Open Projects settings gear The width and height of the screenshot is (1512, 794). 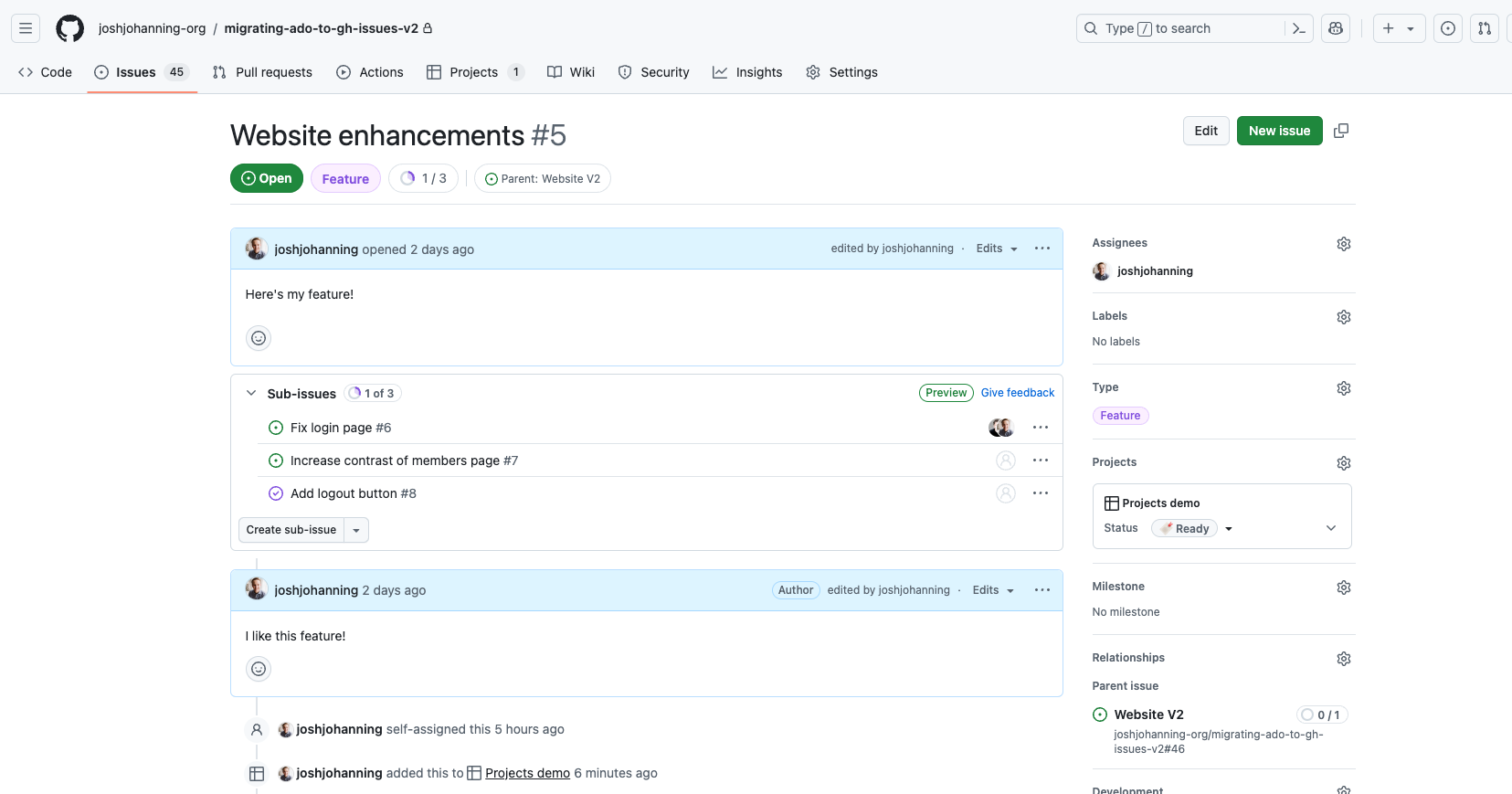coord(1343,463)
